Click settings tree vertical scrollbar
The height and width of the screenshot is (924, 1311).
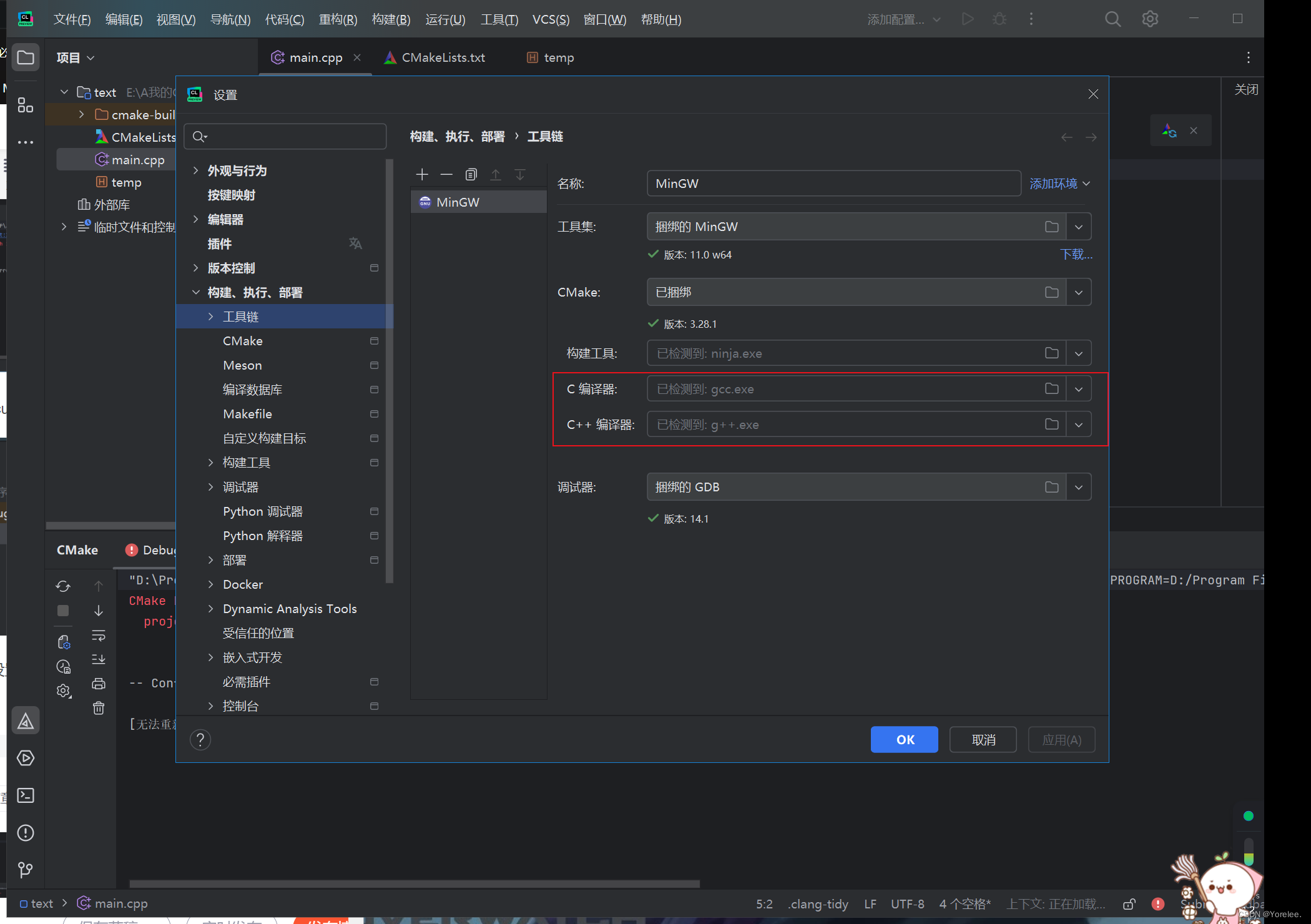tap(390, 371)
